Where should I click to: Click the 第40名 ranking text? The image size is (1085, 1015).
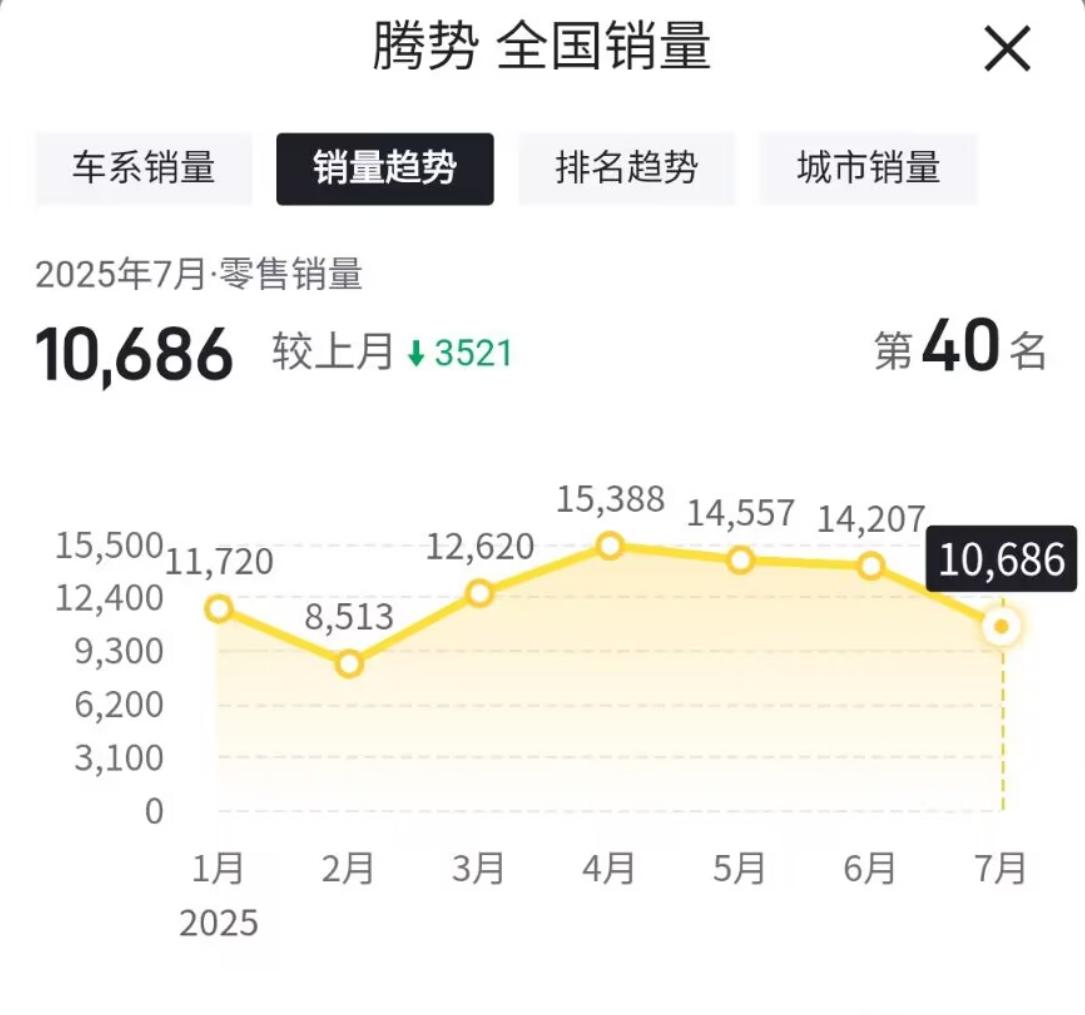coord(960,347)
